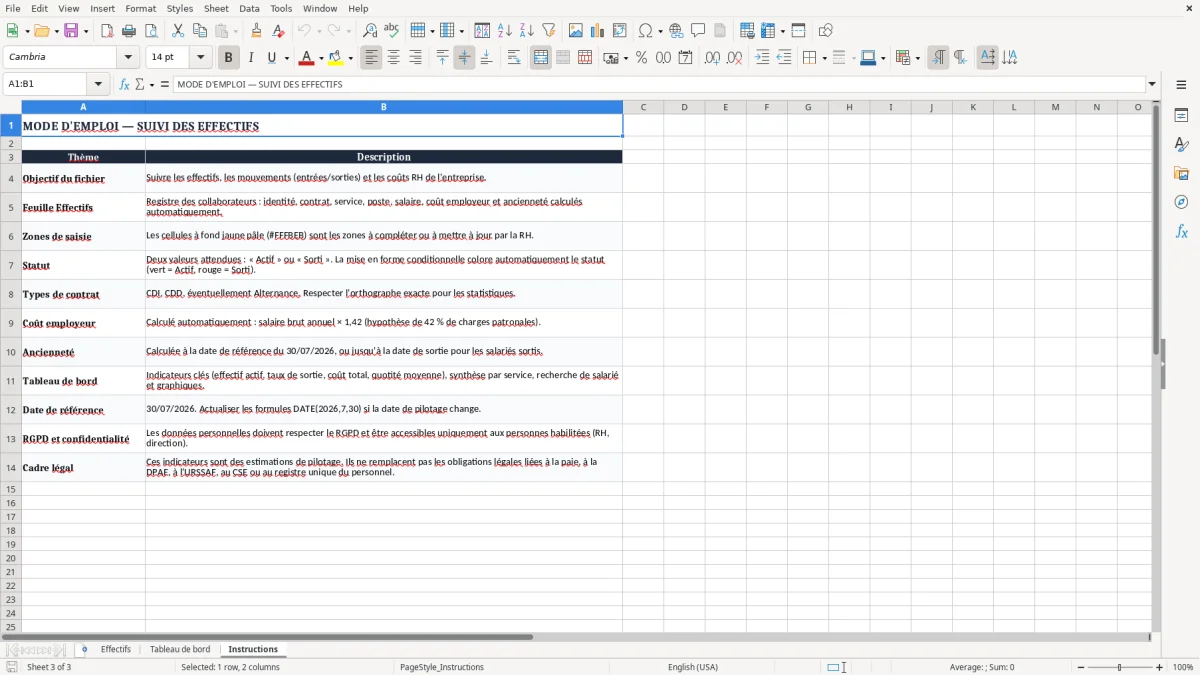This screenshot has width=1200, height=675.
Task: Open the underline style dropdown arrow
Action: pos(286,58)
